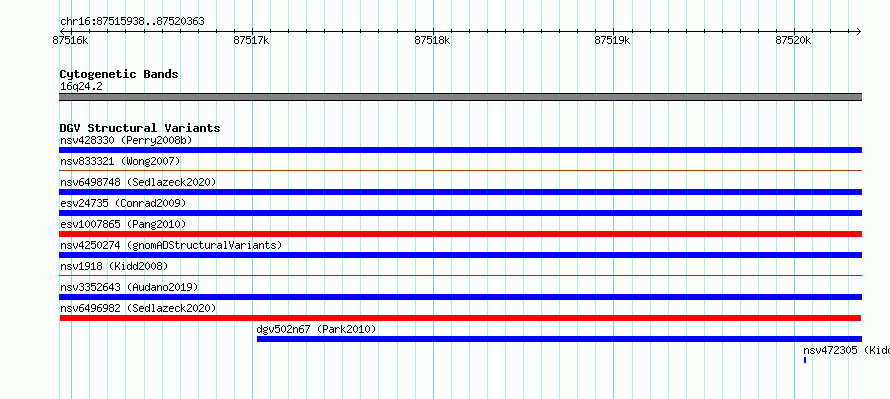Select the blue esv24735 variant bar

(x=460, y=213)
